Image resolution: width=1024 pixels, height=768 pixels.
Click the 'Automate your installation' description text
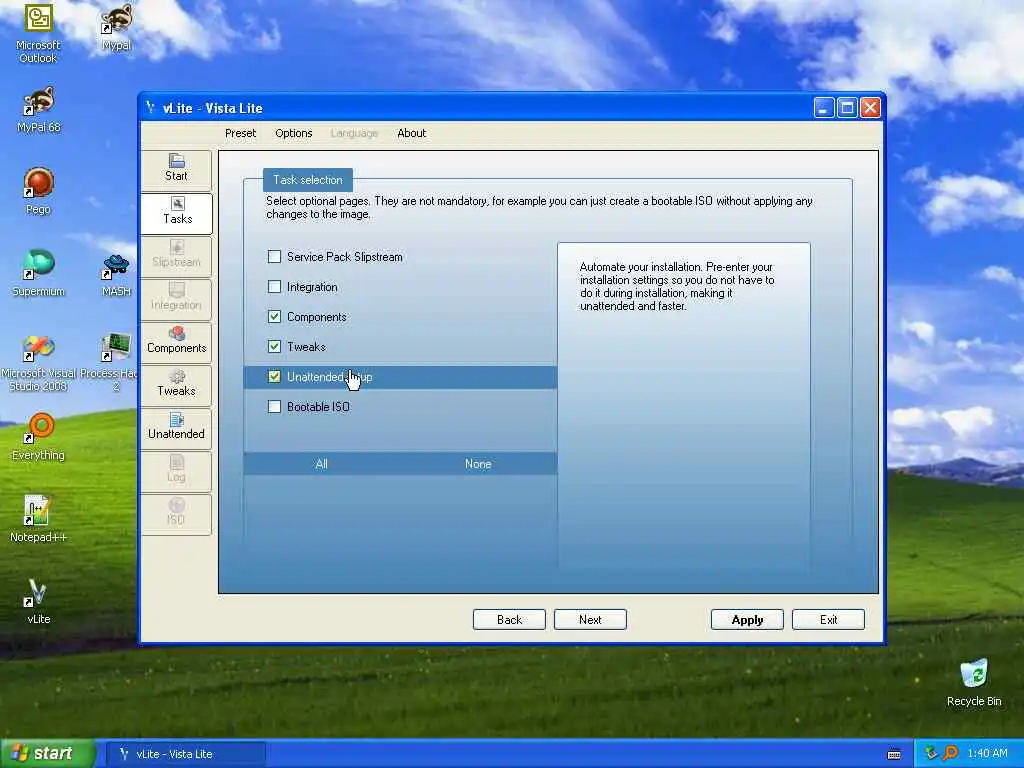(x=677, y=286)
